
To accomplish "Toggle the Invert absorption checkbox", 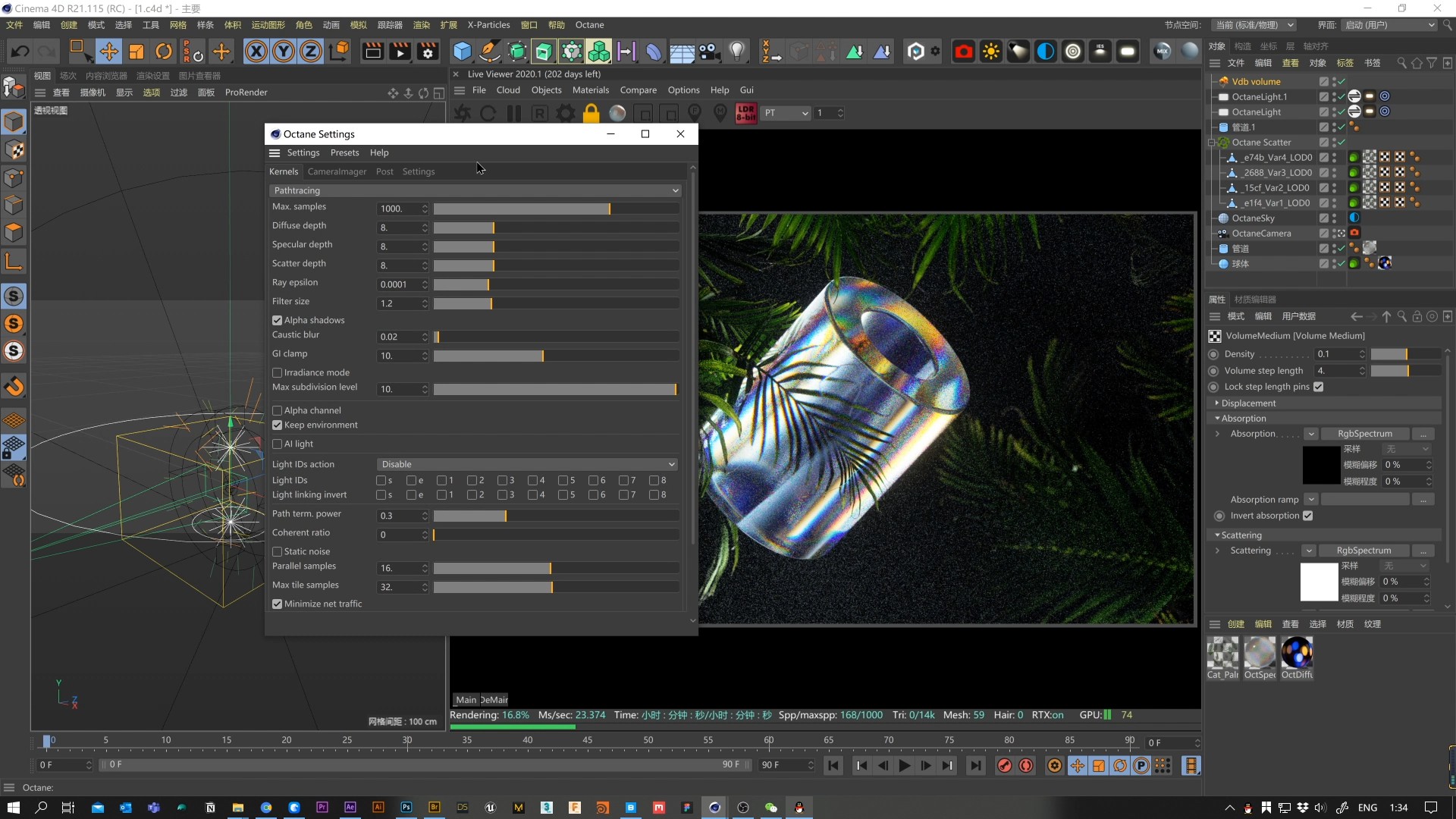I will [1307, 516].
